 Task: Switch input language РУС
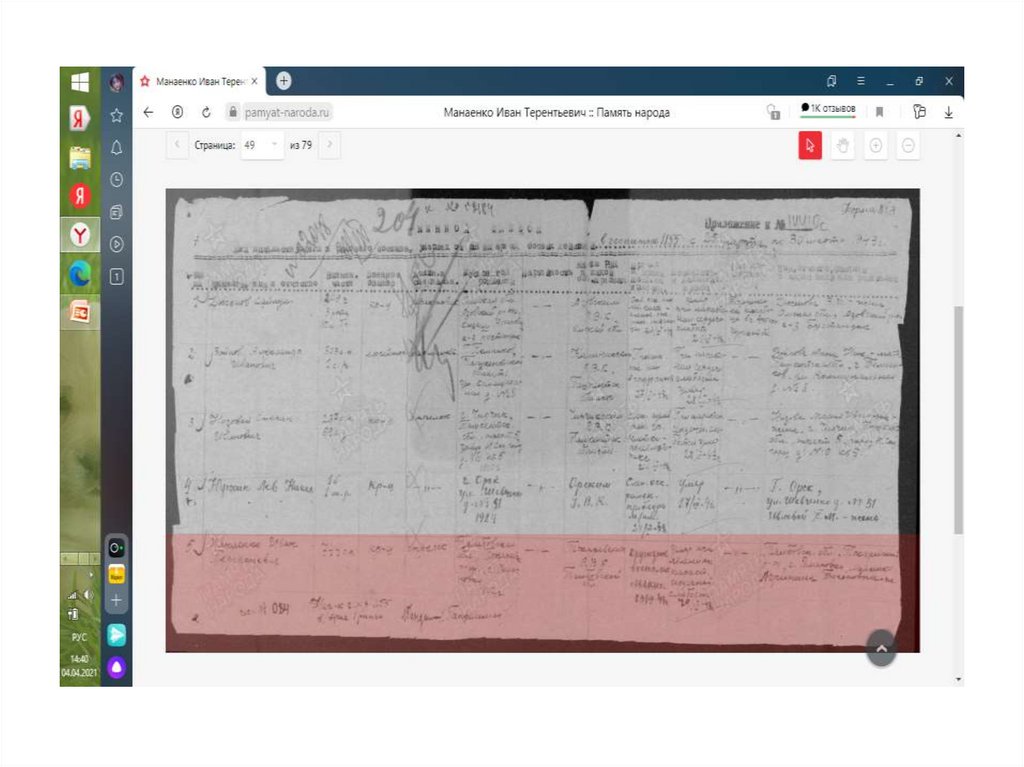point(79,636)
